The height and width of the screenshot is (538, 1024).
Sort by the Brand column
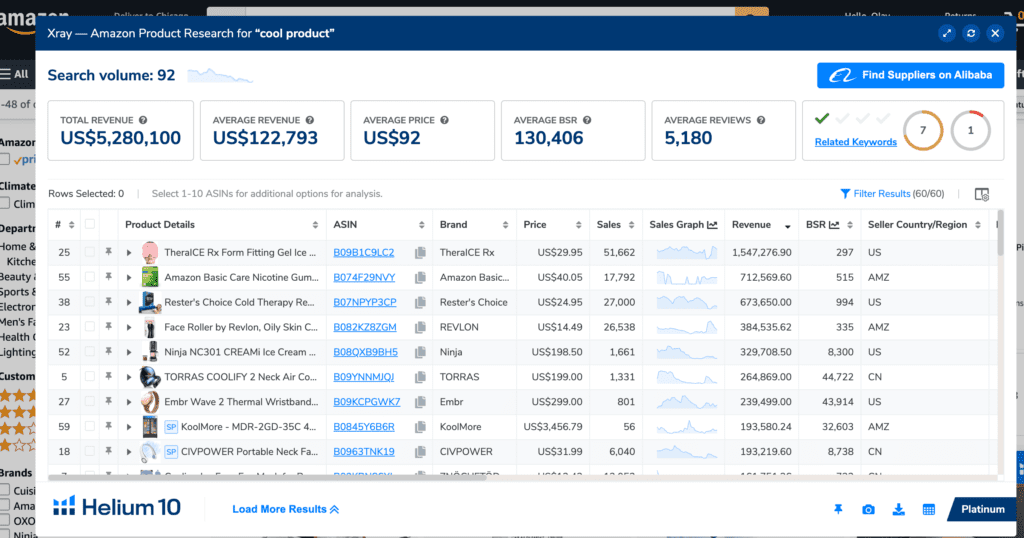[505, 225]
